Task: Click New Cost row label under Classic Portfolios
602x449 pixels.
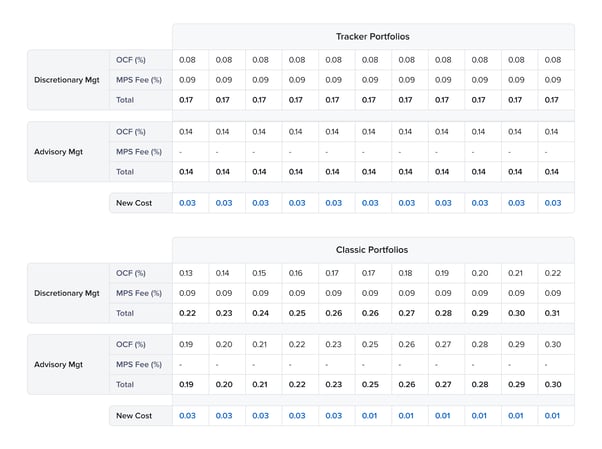Action: click(x=134, y=415)
